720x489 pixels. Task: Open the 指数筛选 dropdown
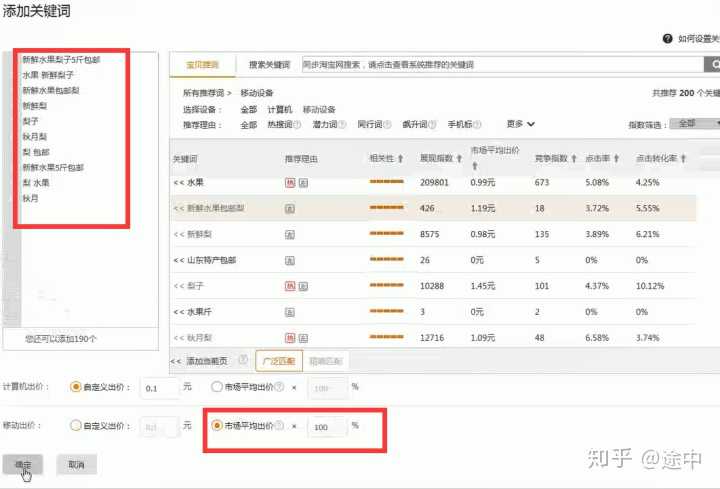(x=694, y=125)
